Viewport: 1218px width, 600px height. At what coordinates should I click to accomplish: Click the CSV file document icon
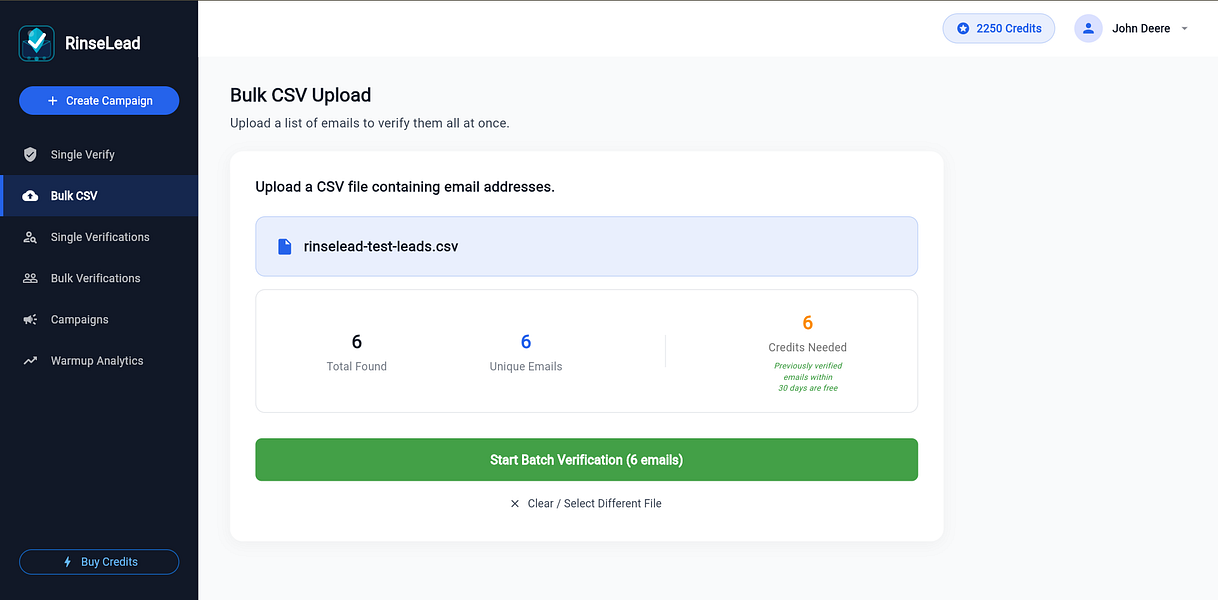point(285,246)
